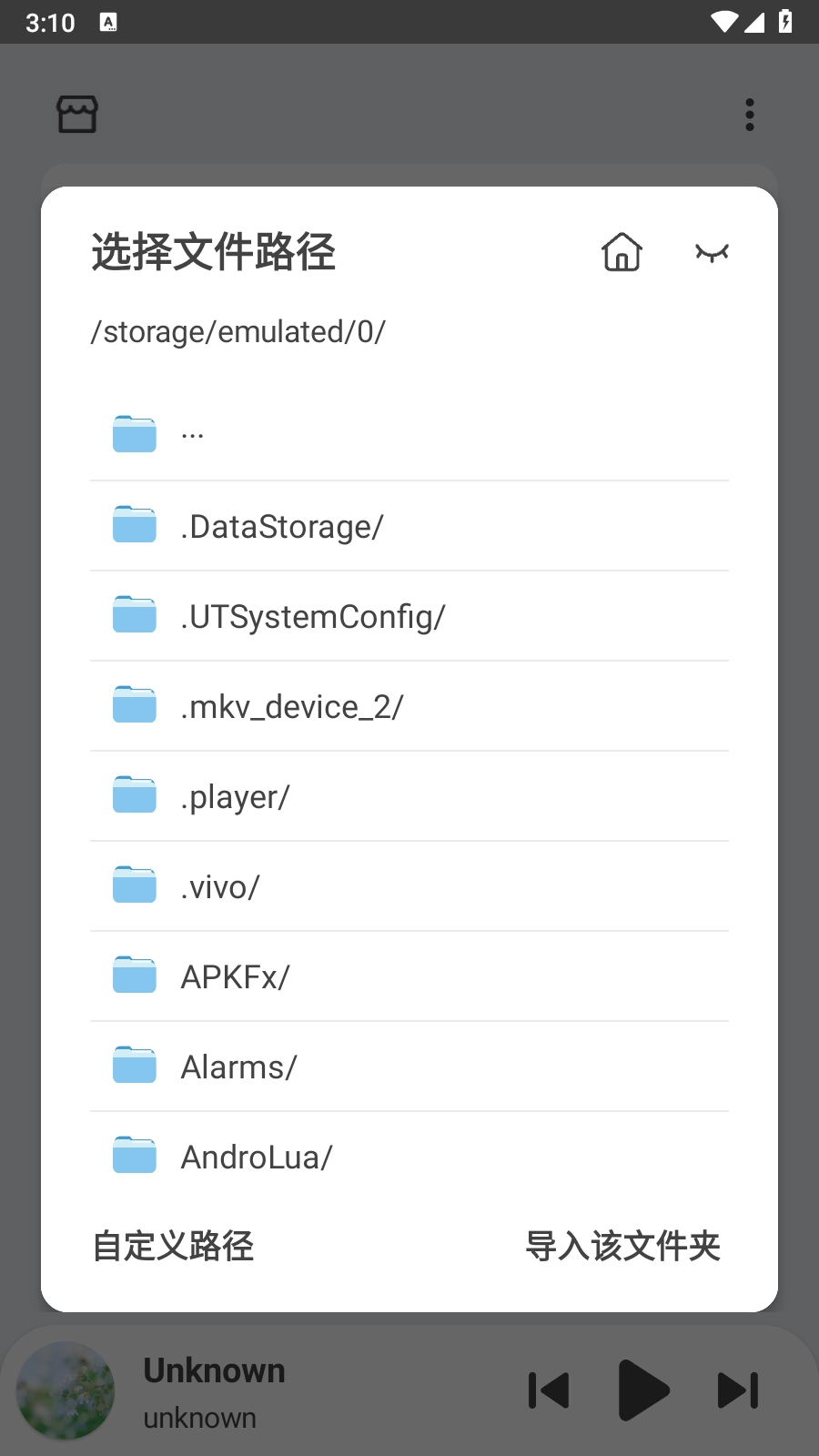The height and width of the screenshot is (1456, 819).
Task: Skip to the next track
Action: click(738, 1390)
